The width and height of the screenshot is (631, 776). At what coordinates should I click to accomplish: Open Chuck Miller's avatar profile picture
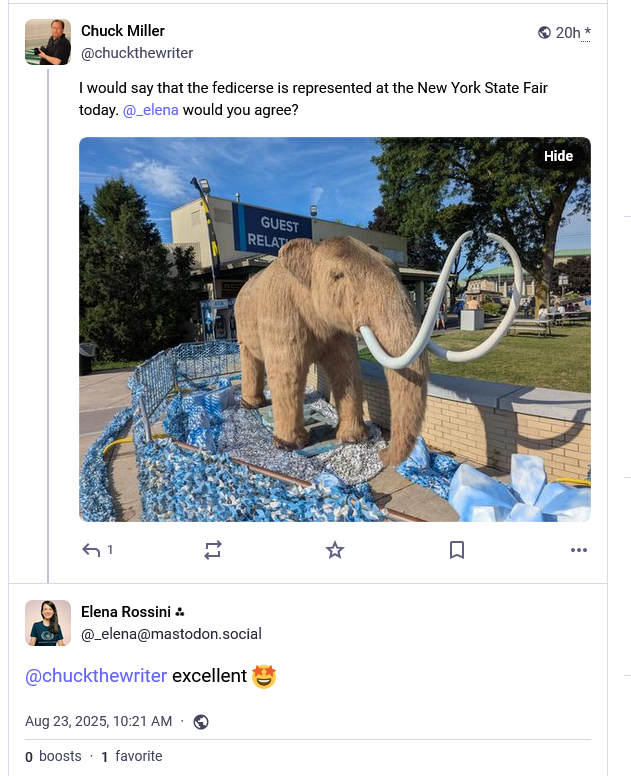(48, 42)
